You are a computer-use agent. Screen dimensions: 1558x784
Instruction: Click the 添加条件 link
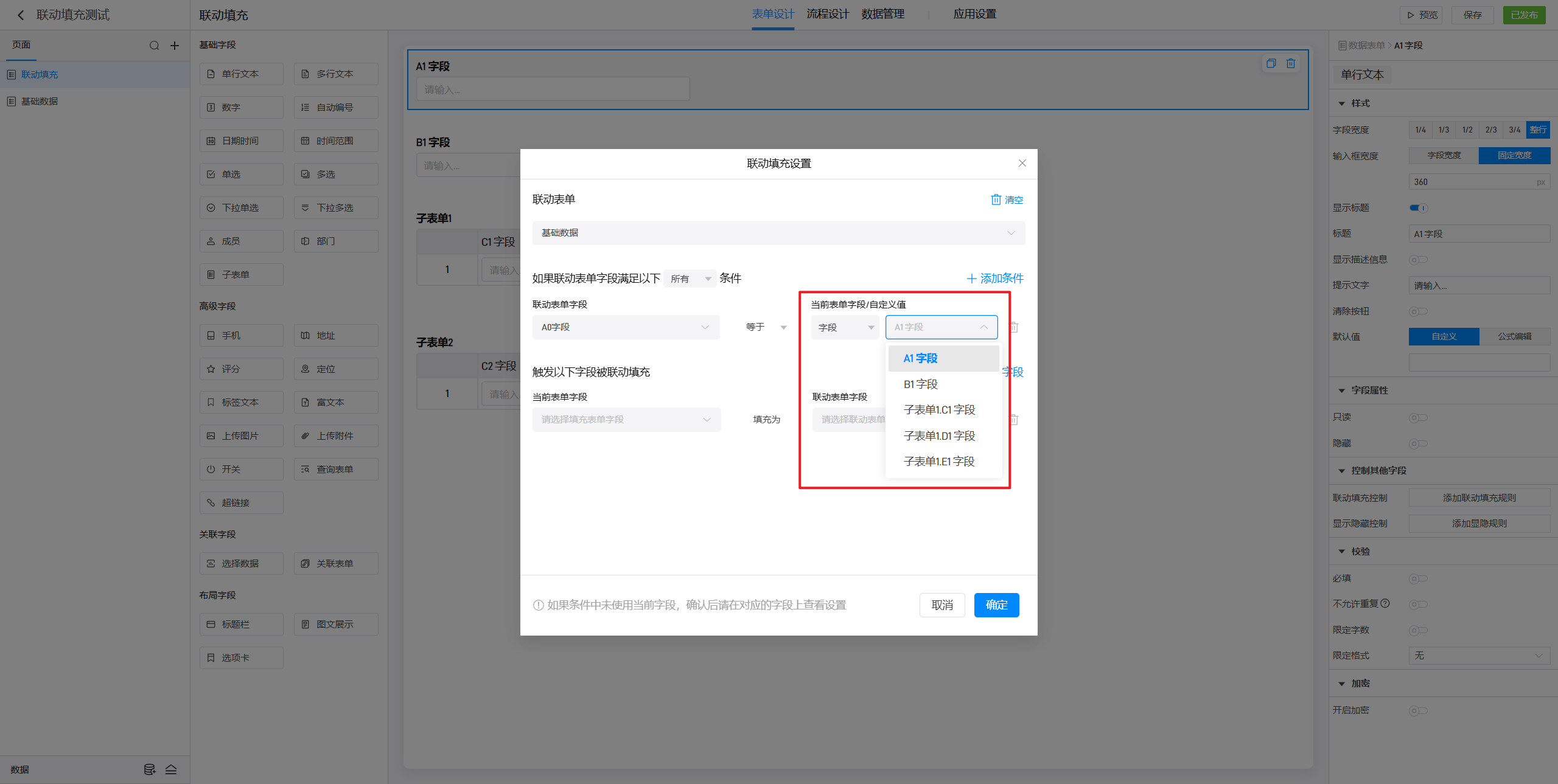[995, 279]
